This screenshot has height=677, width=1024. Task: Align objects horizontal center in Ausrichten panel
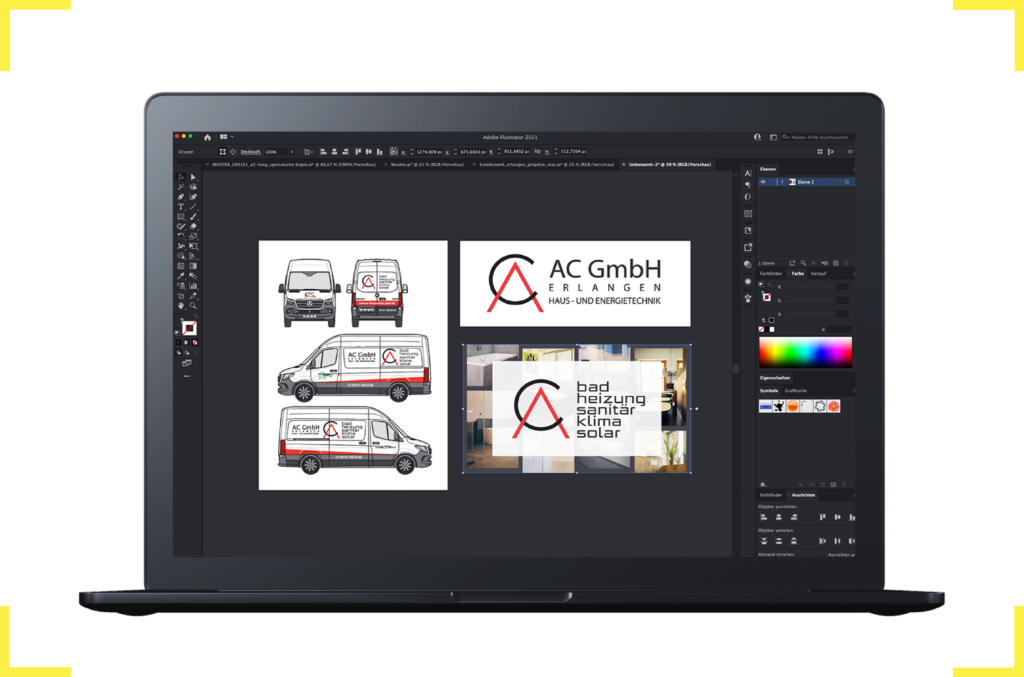pyautogui.click(x=778, y=517)
